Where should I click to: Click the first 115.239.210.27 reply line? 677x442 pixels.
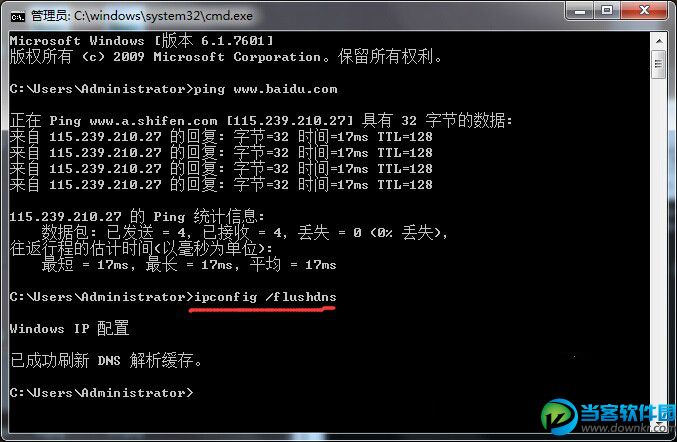(x=221, y=137)
